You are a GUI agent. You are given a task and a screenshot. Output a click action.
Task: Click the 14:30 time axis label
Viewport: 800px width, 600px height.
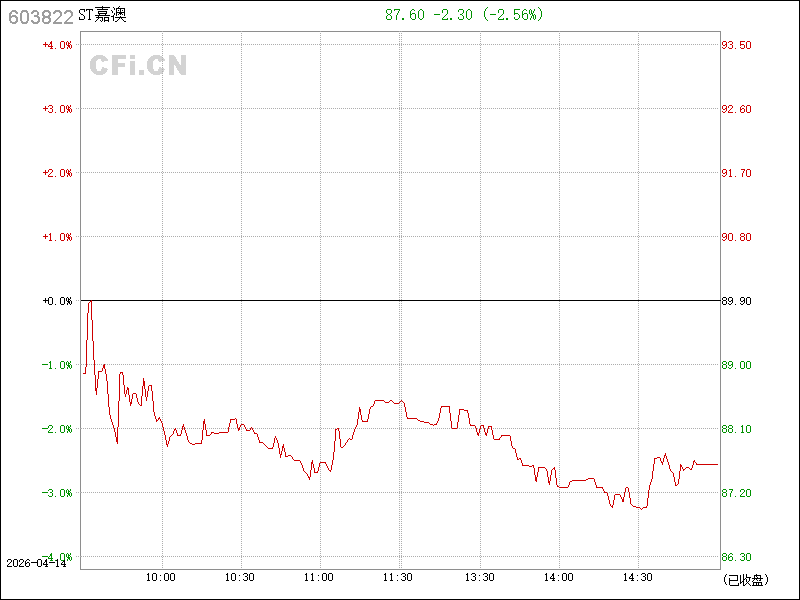tap(638, 578)
